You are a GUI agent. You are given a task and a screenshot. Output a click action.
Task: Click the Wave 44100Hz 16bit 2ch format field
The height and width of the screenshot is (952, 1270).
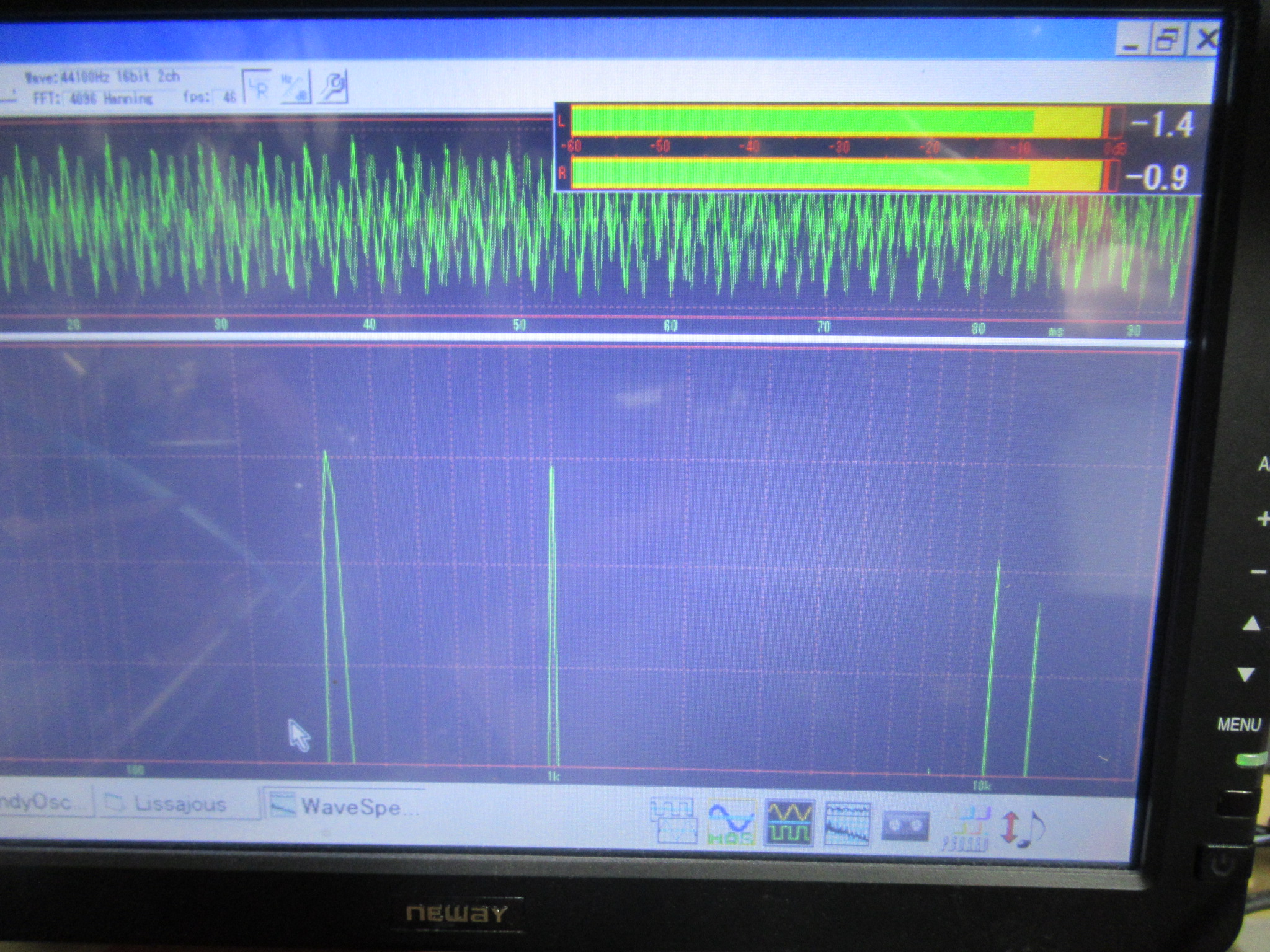coord(102,77)
